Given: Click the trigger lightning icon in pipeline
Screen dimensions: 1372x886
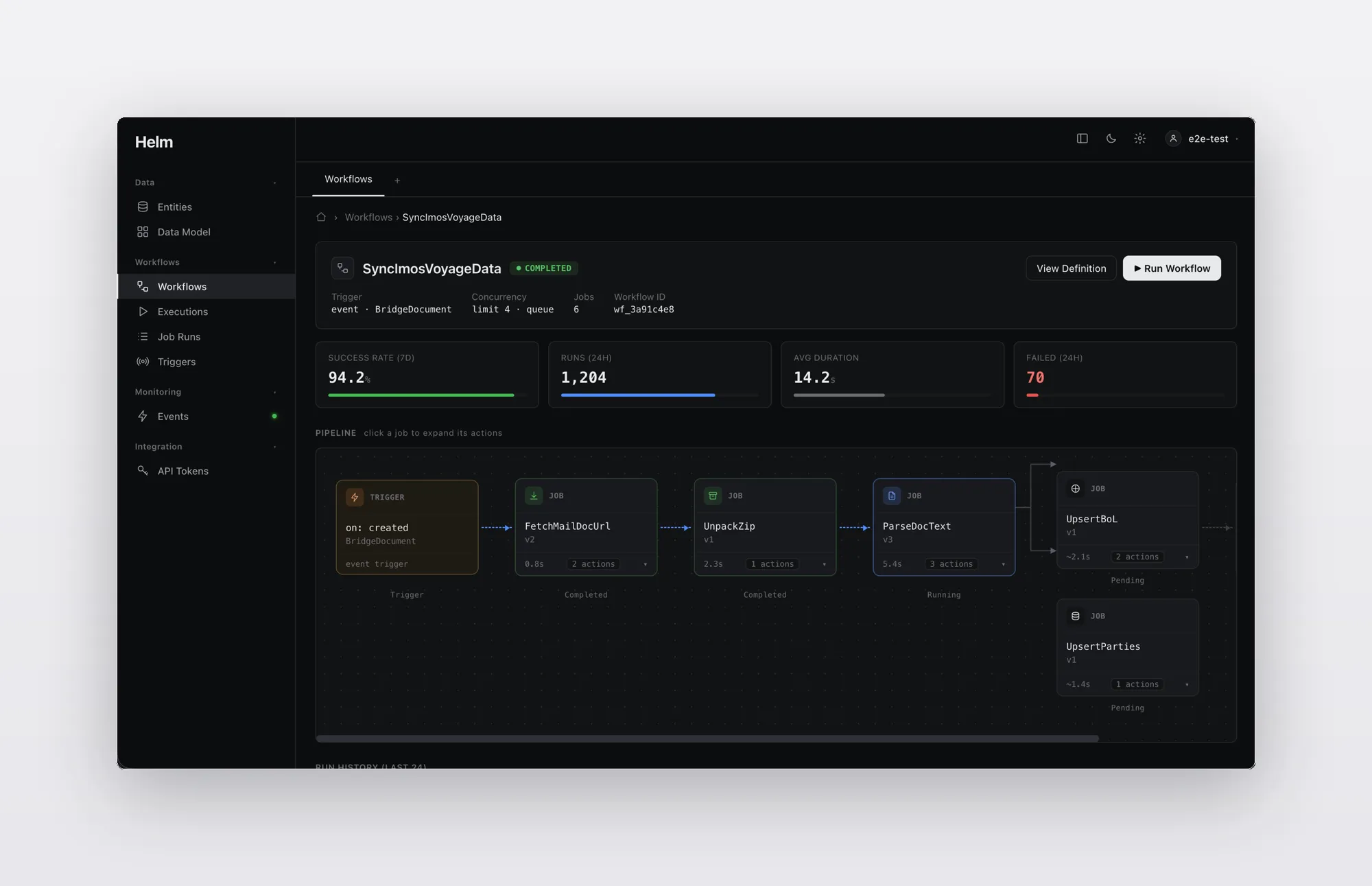Looking at the screenshot, I should click(355, 497).
